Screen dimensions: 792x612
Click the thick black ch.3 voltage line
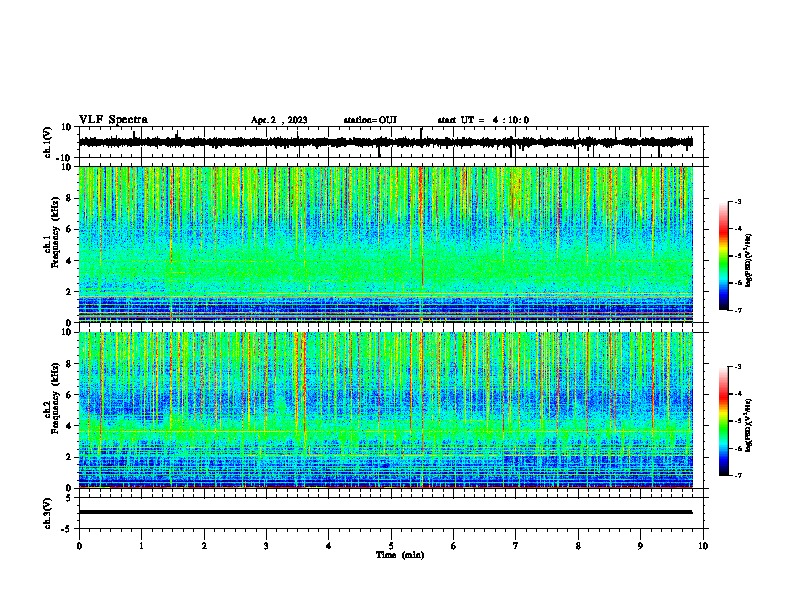tap(385, 512)
